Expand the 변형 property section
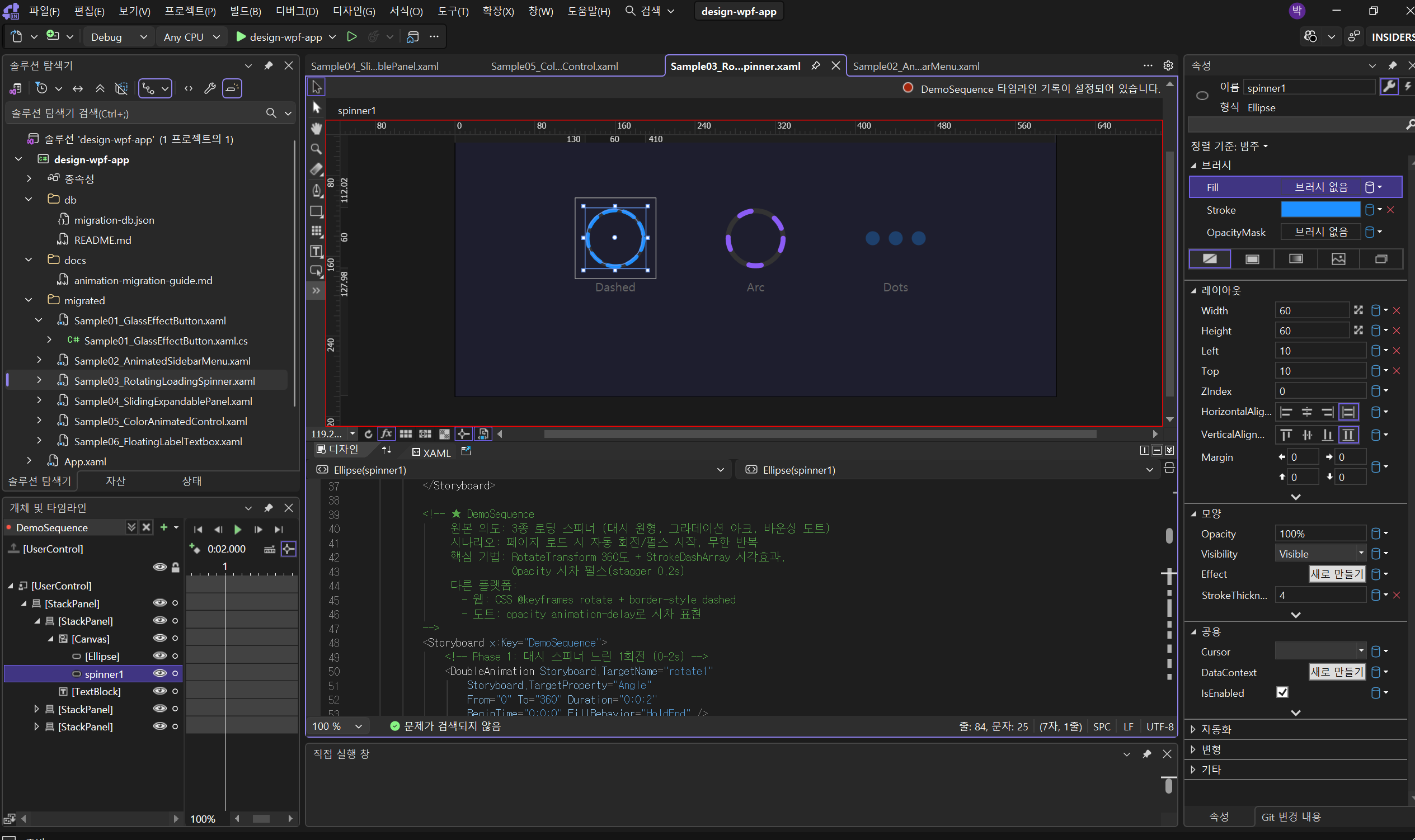The height and width of the screenshot is (840, 1415). tap(1212, 749)
